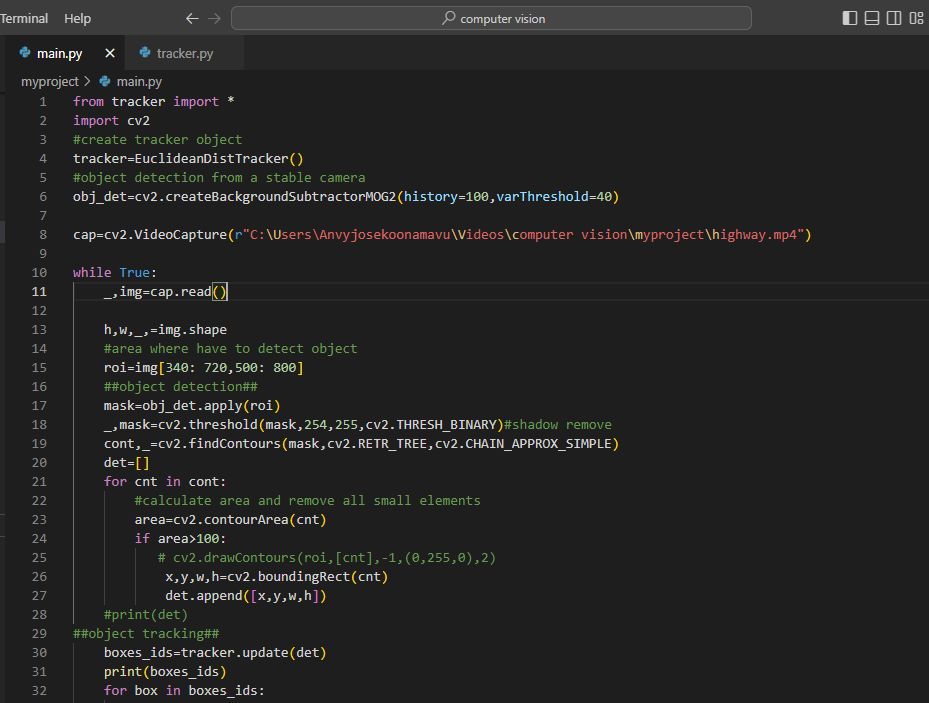Screen dimensions: 929x703
Task: Click the breadcrumb chevron after myproject
Action: pyautogui.click(x=88, y=81)
